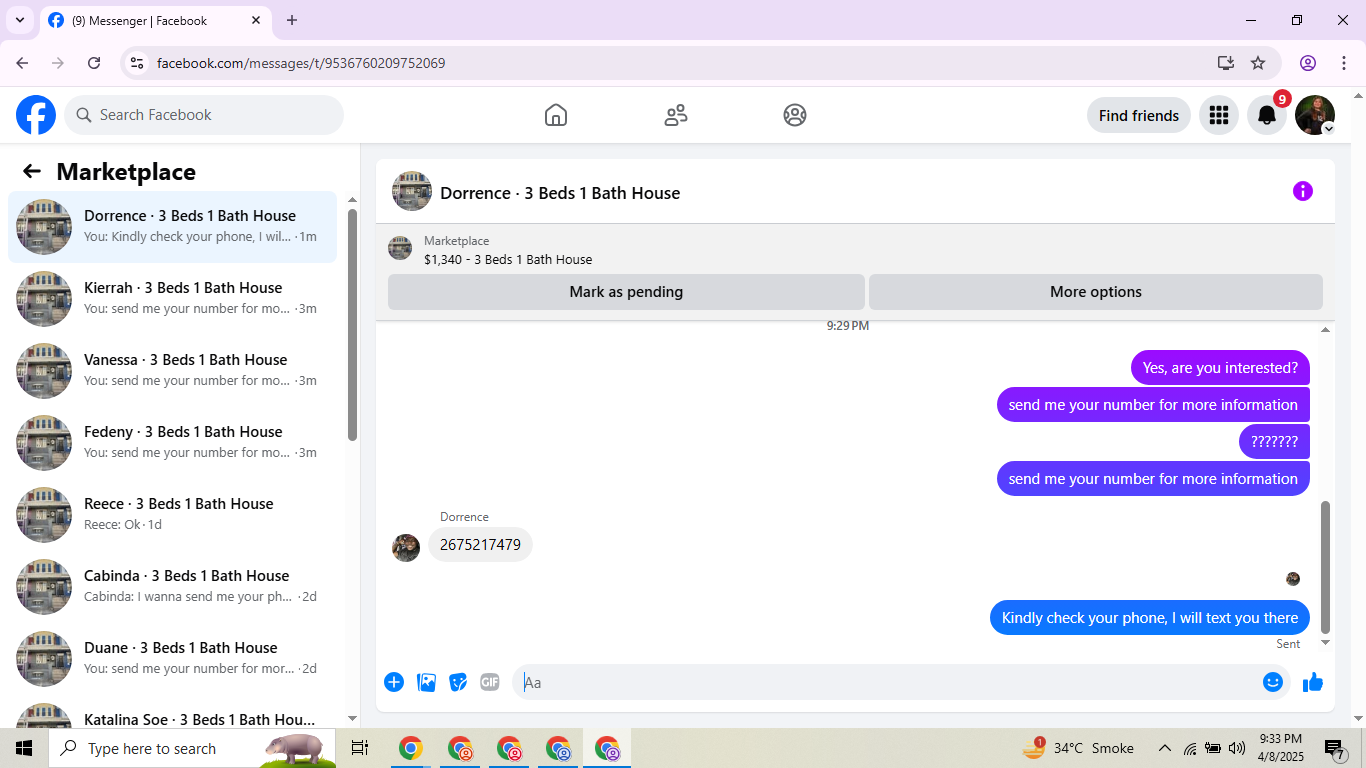Viewport: 1366px width, 768px height.
Task: Choose a sticker icon in composer
Action: (458, 682)
